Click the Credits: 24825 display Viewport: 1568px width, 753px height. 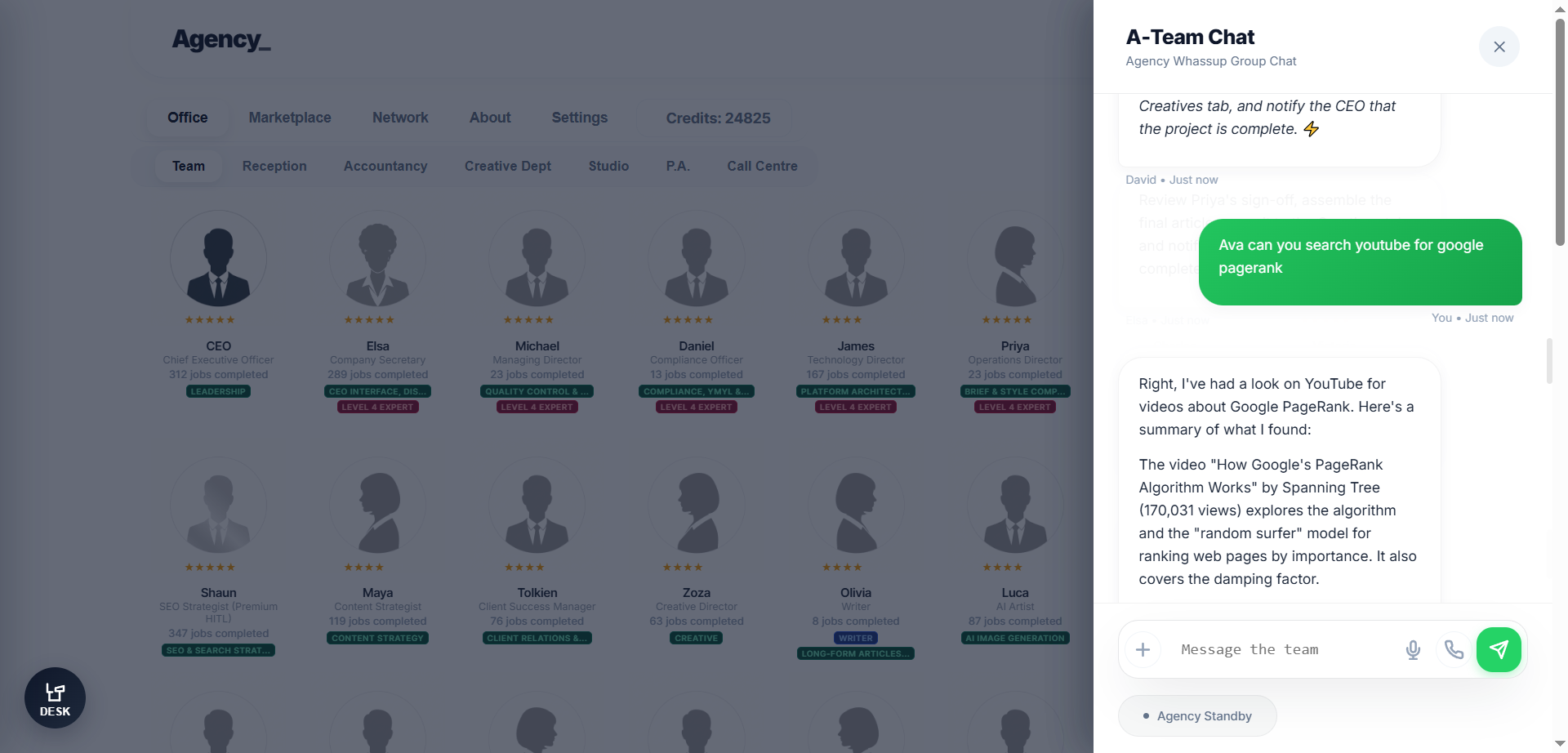[718, 118]
